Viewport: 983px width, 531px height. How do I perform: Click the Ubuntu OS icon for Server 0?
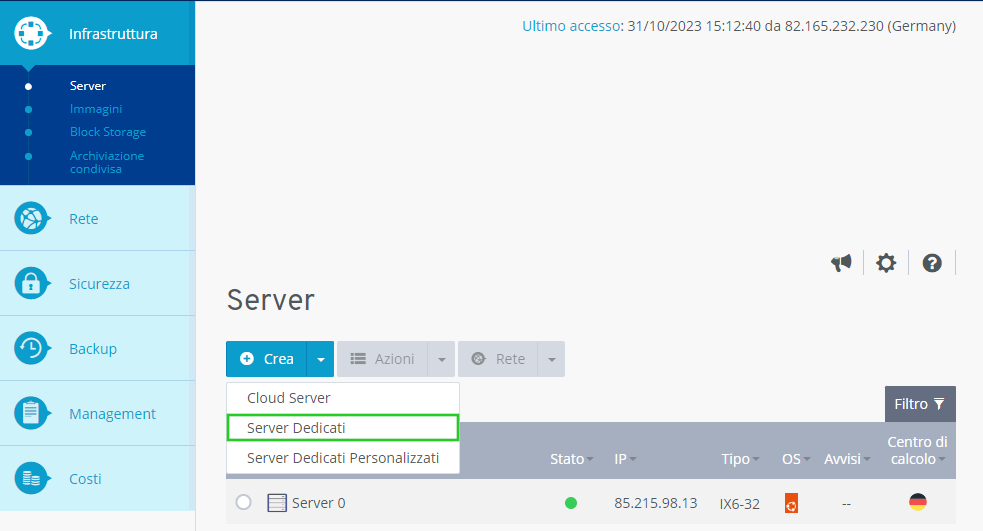(x=791, y=503)
